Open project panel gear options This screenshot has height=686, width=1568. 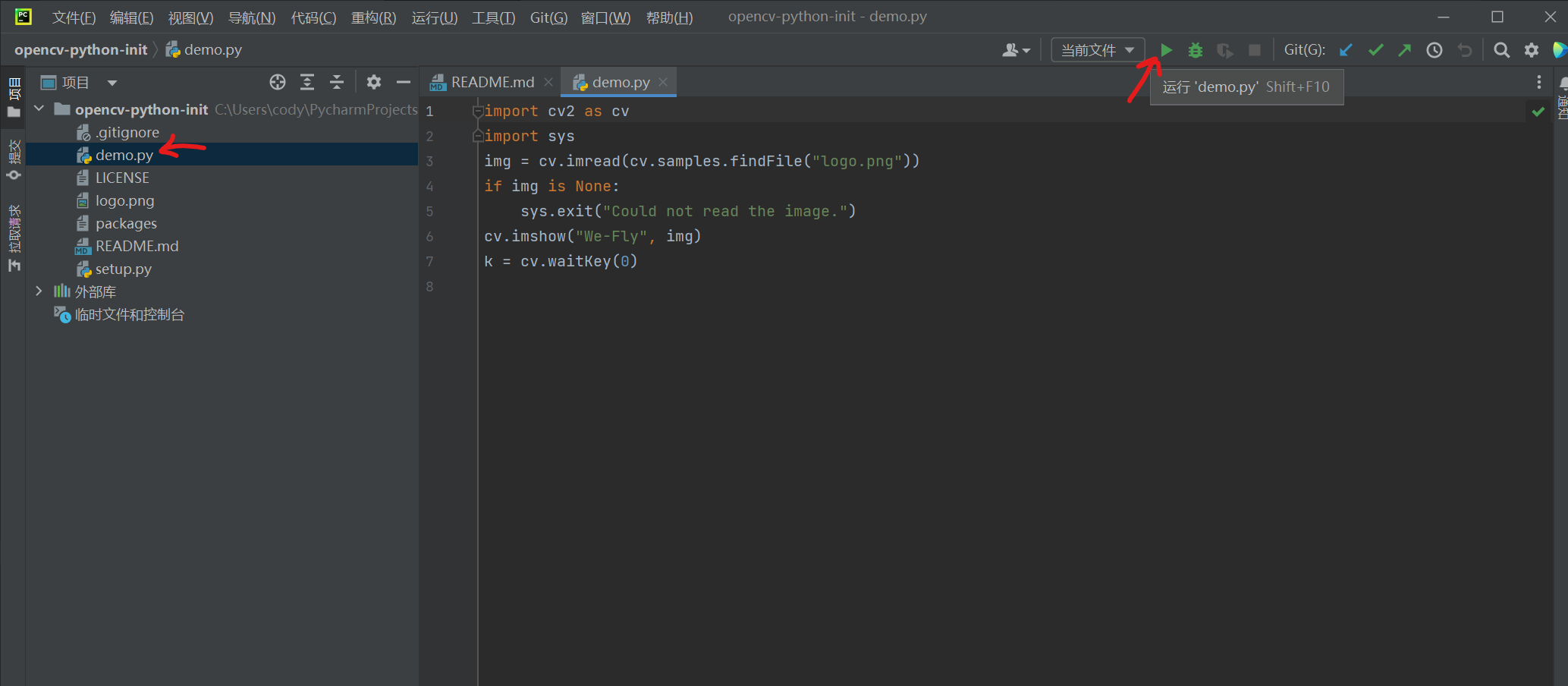[374, 82]
